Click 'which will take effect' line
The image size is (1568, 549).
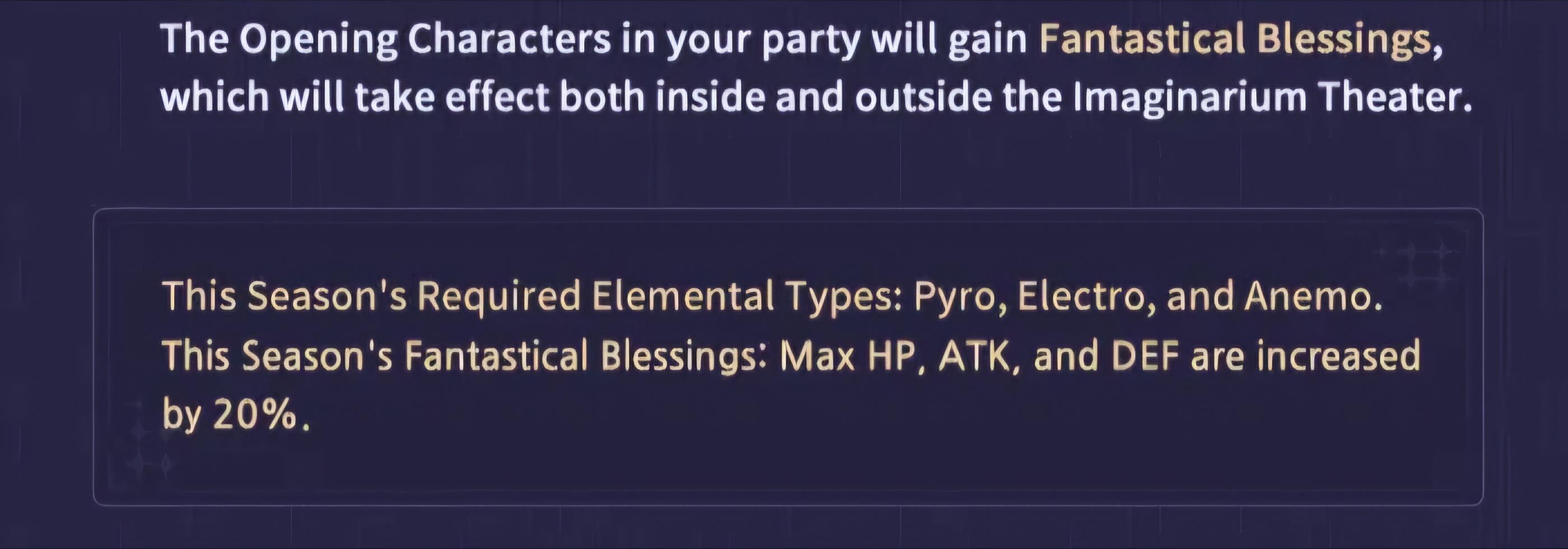point(355,97)
